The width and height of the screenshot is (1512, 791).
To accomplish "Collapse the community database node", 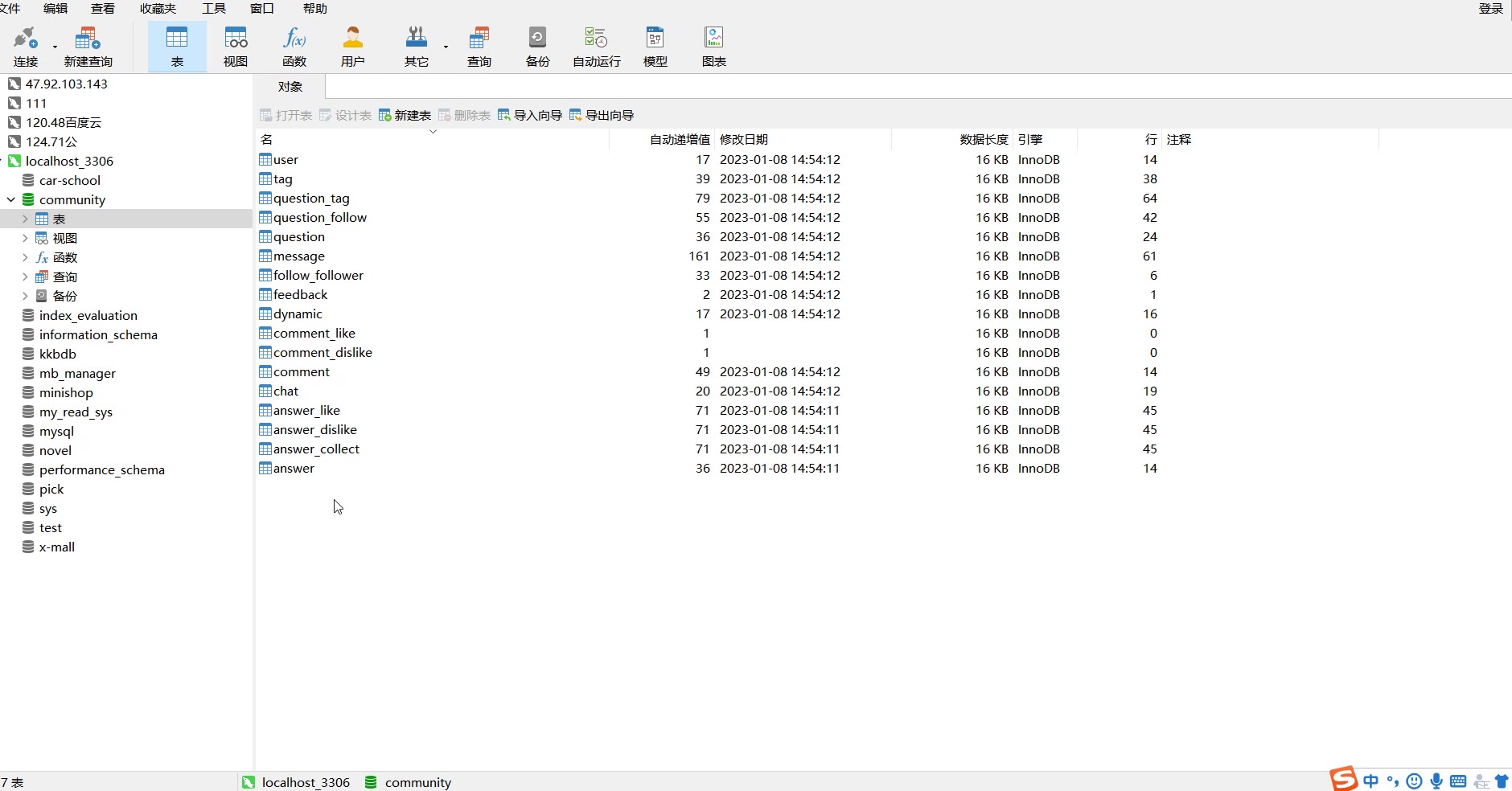I will [11, 199].
